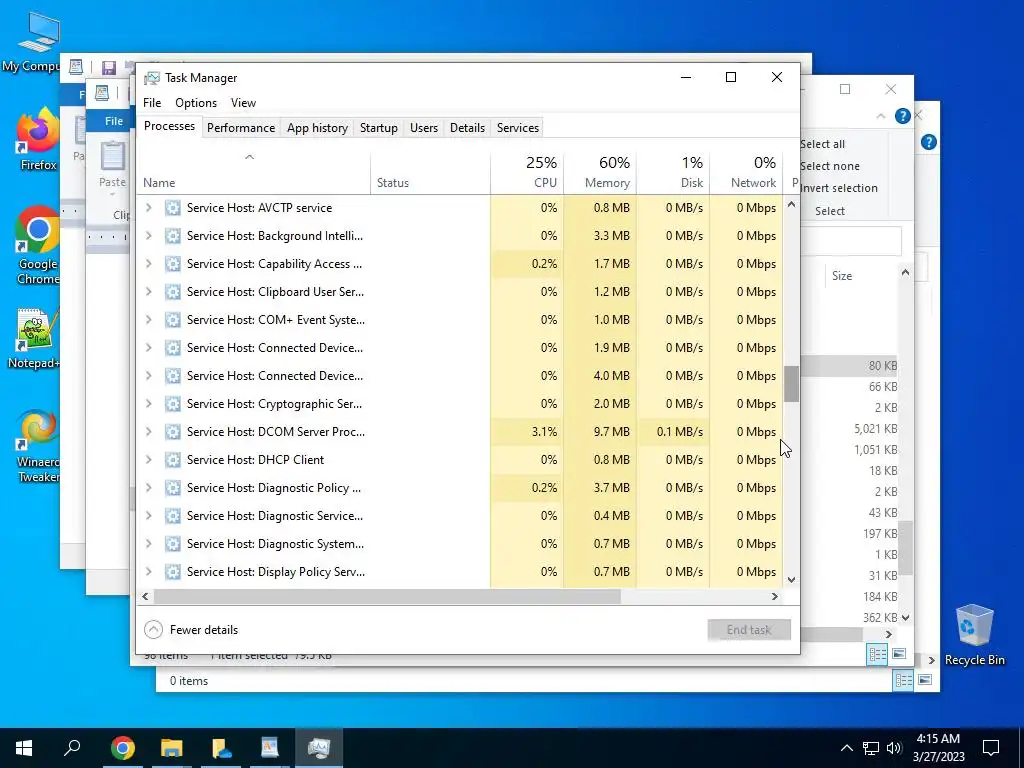Click the process list vertical scrollbar thumb
The image size is (1024, 768).
[791, 384]
